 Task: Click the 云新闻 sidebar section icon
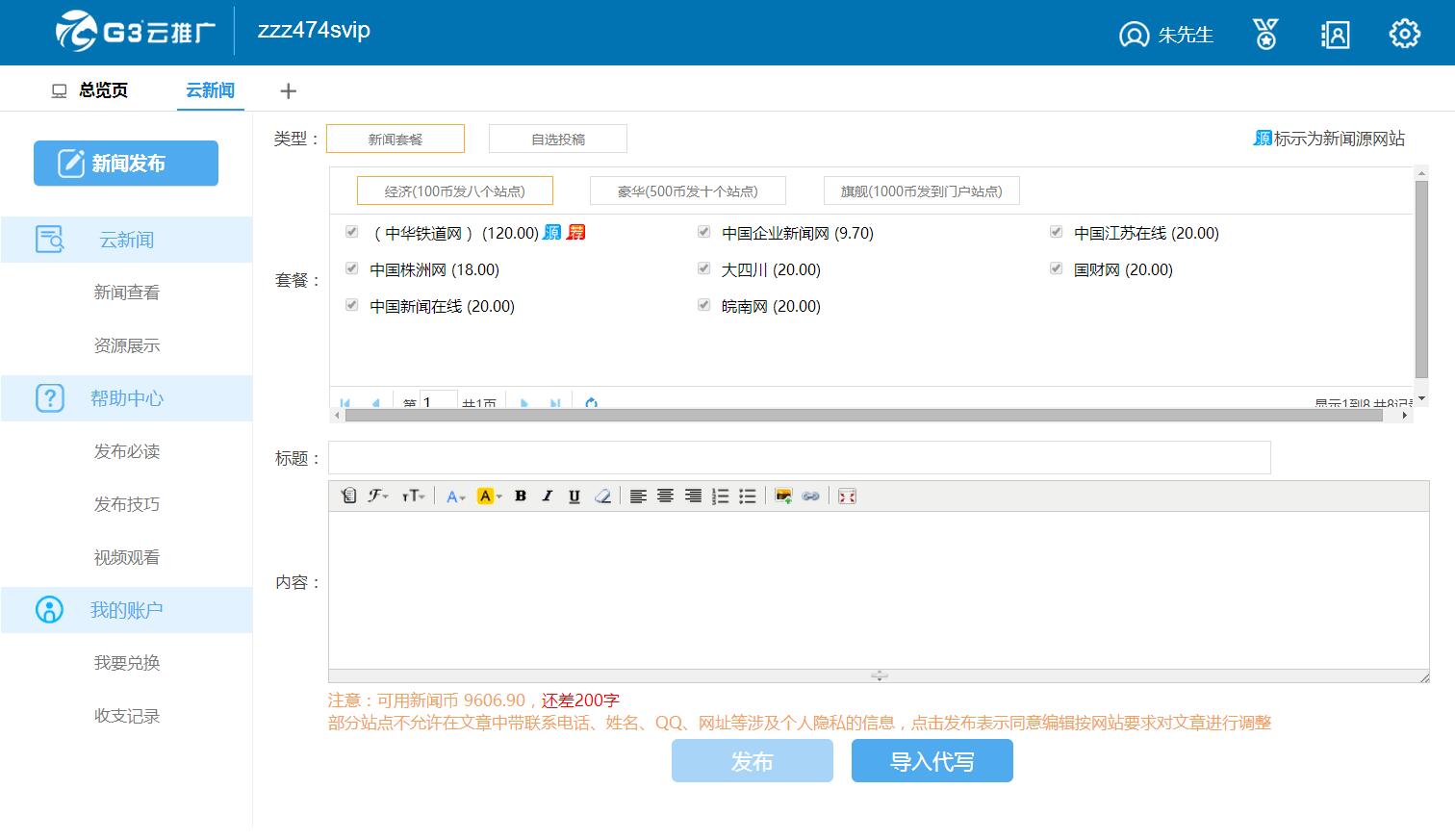49,240
